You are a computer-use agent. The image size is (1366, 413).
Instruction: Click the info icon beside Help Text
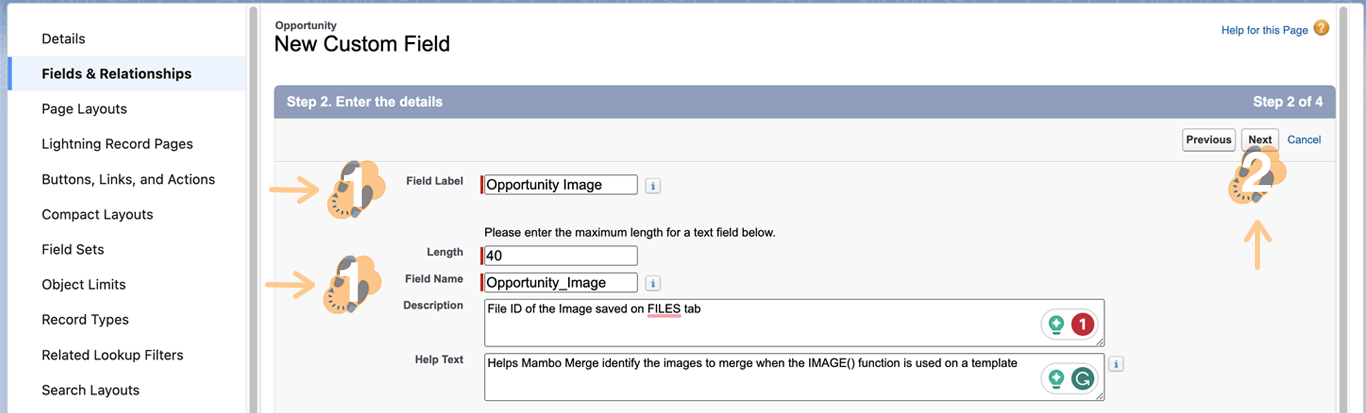(1116, 364)
